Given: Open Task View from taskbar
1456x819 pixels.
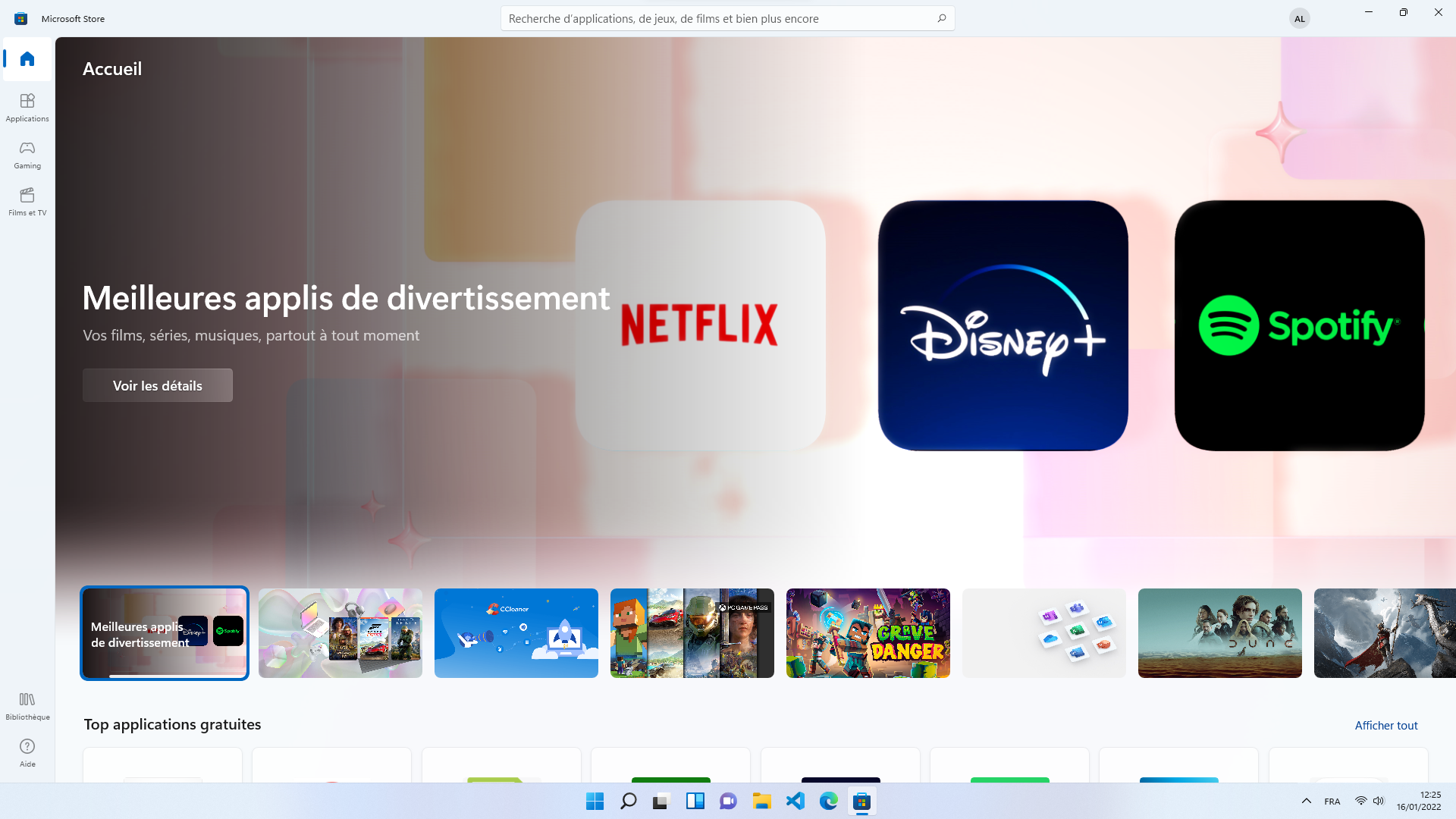Looking at the screenshot, I should pyautogui.click(x=661, y=801).
